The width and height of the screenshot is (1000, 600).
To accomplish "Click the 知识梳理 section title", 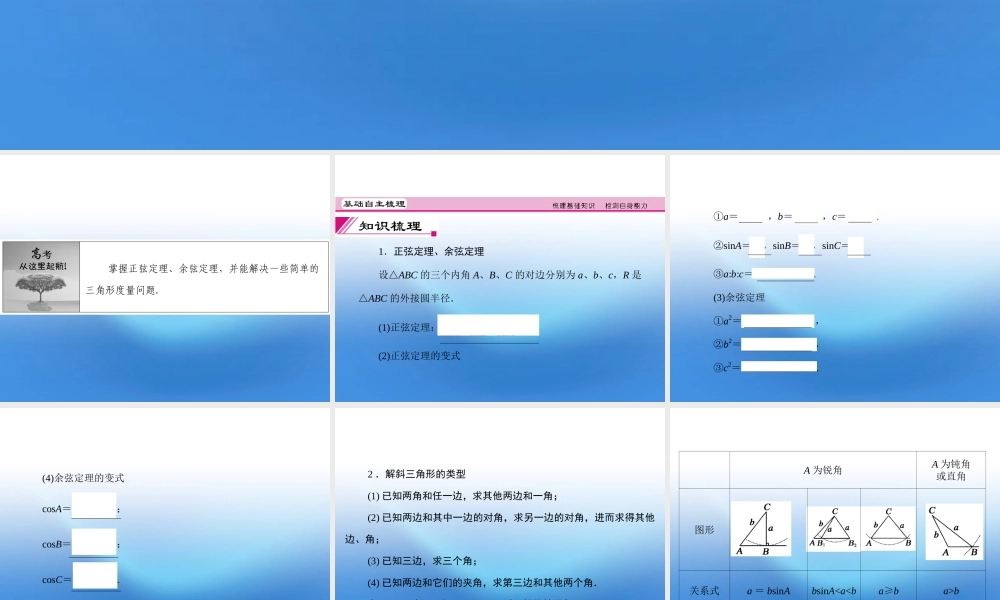I will coord(390,226).
